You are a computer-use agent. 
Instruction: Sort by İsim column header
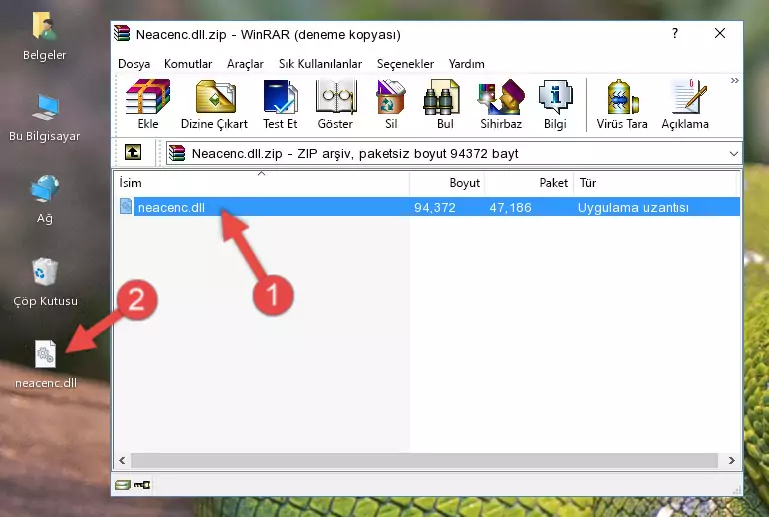point(262,183)
